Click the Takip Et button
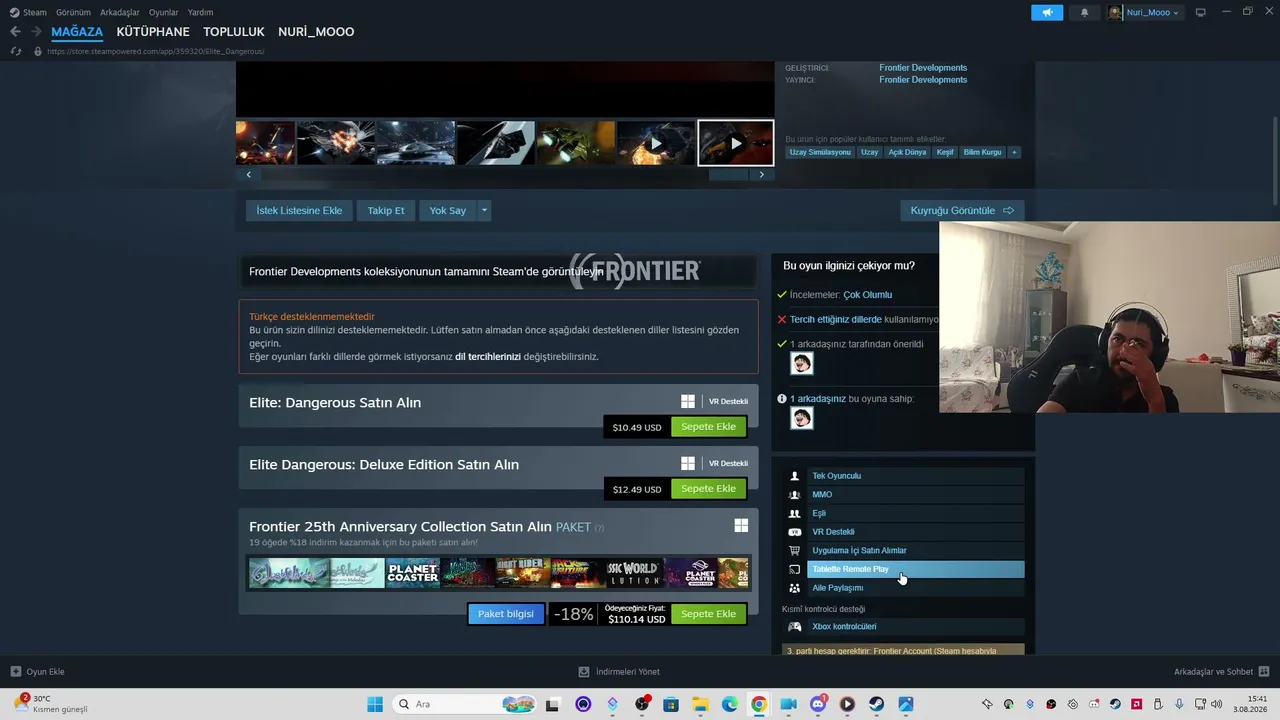This screenshot has width=1280, height=720. [386, 210]
